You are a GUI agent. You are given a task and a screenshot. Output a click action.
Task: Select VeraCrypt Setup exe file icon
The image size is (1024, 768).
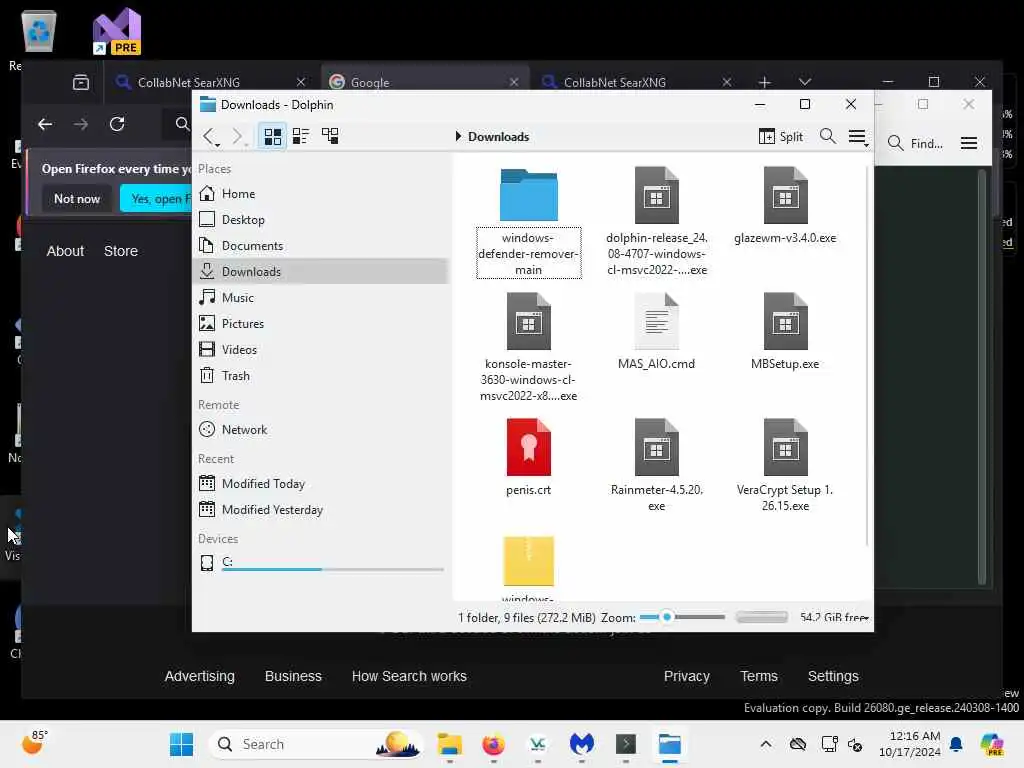click(785, 447)
